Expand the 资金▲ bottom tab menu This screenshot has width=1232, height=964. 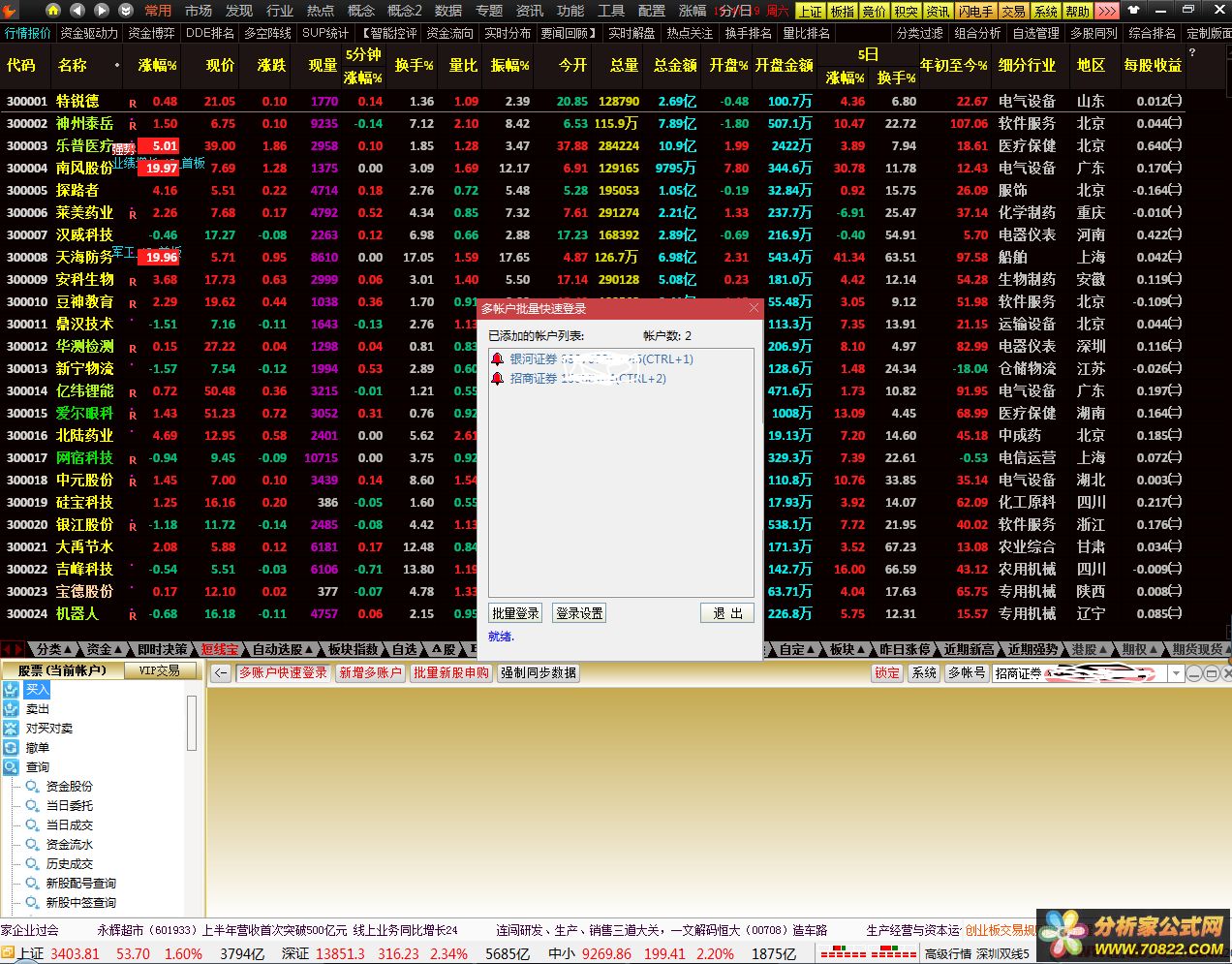click(105, 649)
